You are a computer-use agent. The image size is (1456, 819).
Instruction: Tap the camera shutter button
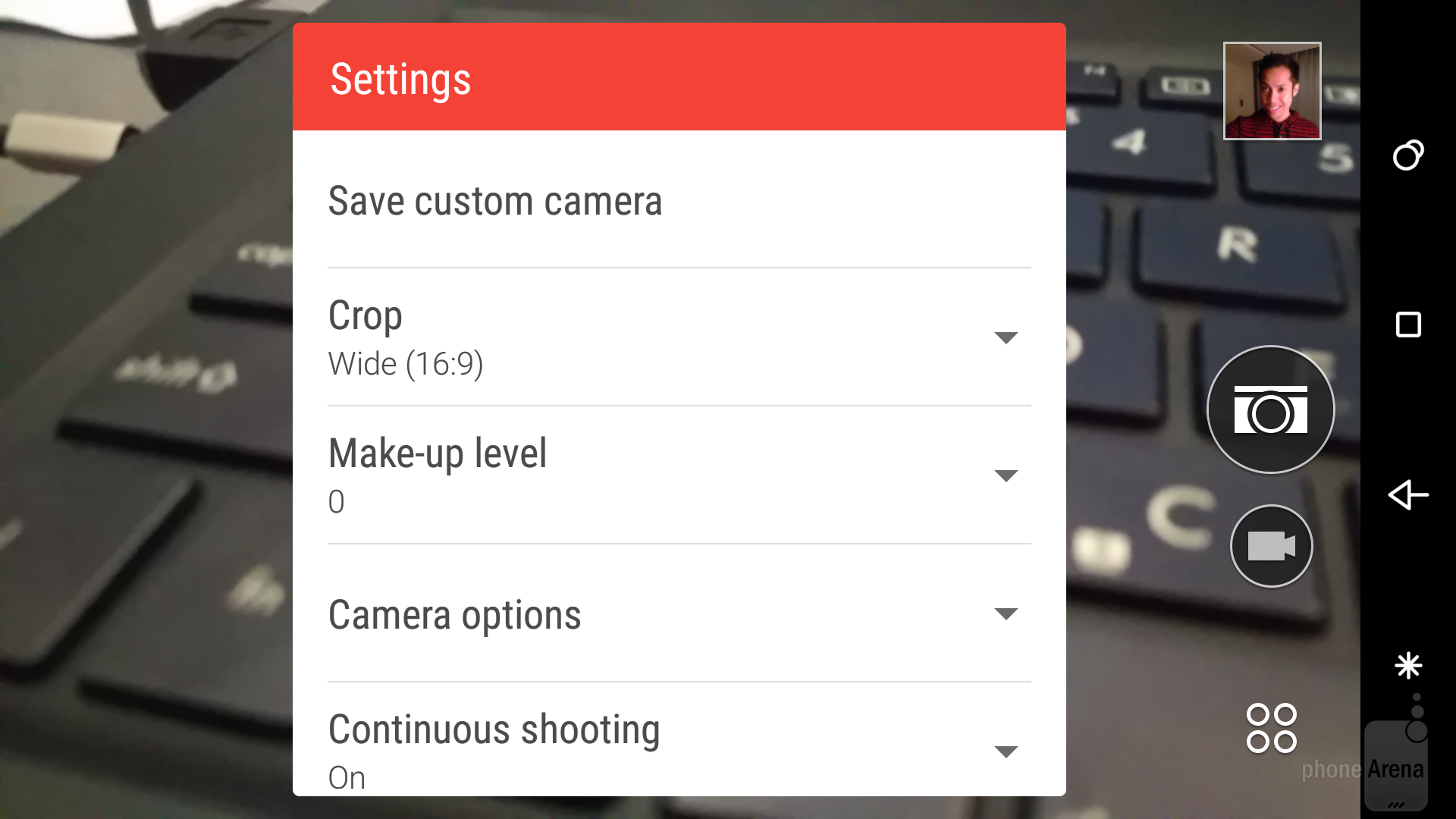[x=1270, y=409]
